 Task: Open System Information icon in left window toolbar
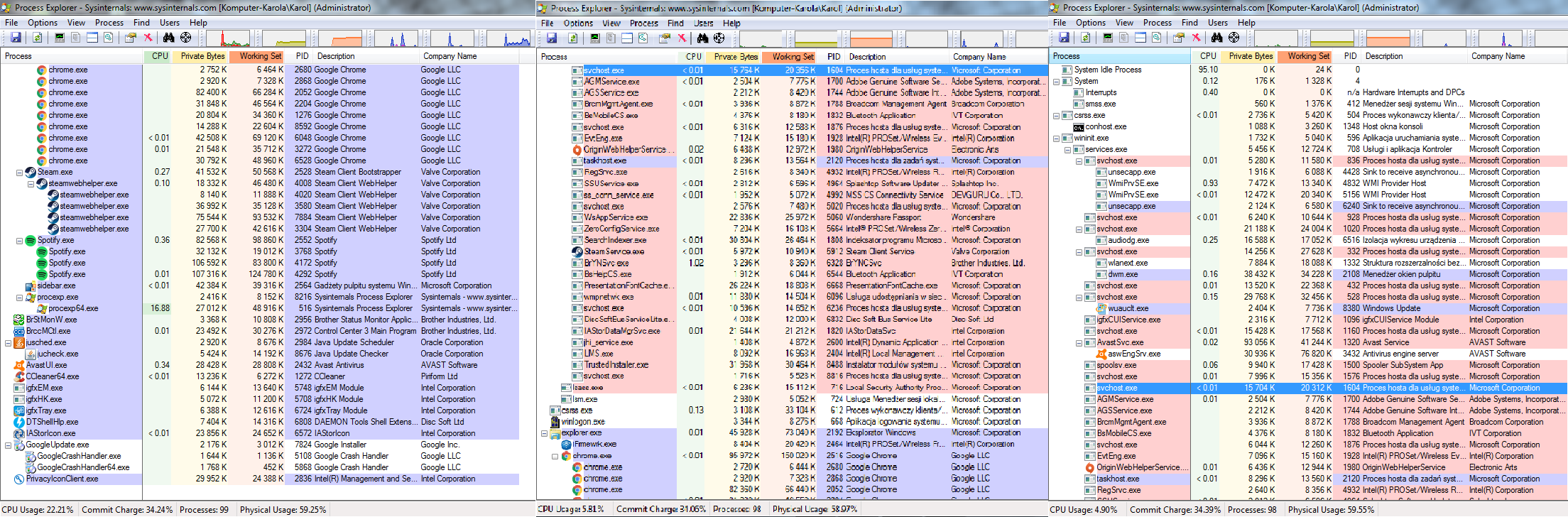[x=60, y=38]
